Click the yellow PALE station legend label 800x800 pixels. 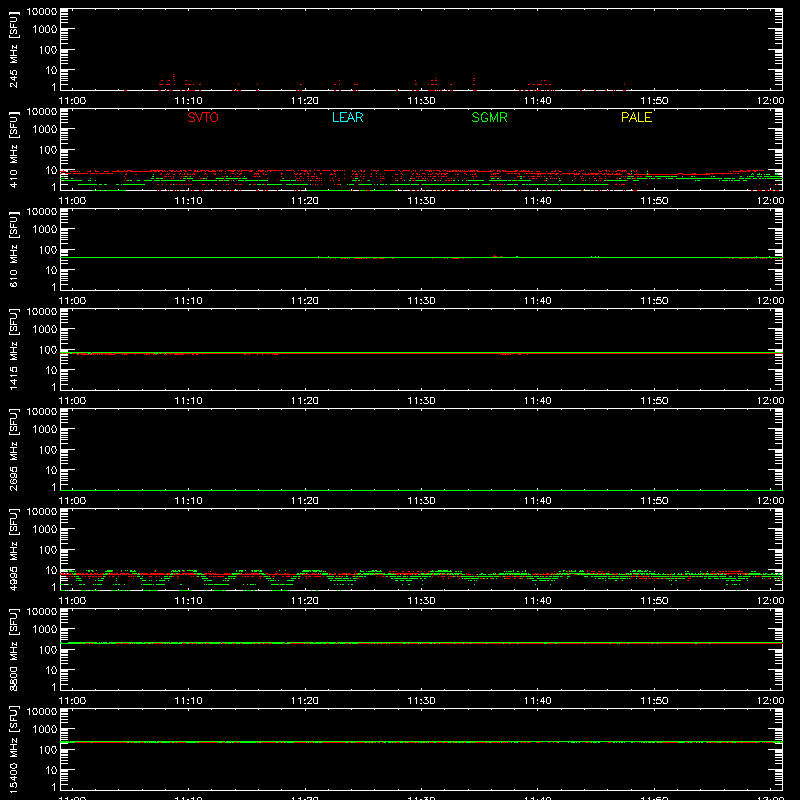636,117
